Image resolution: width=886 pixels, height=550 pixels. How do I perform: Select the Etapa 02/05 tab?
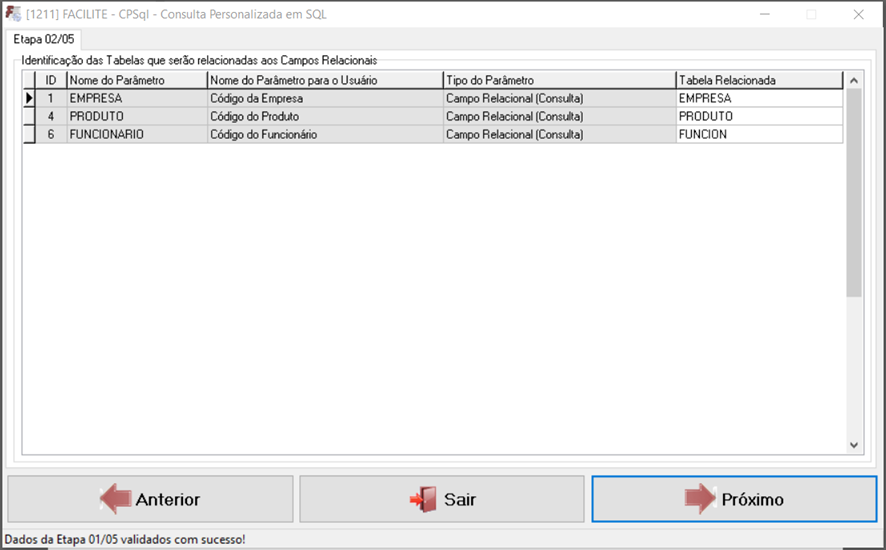click(x=44, y=39)
